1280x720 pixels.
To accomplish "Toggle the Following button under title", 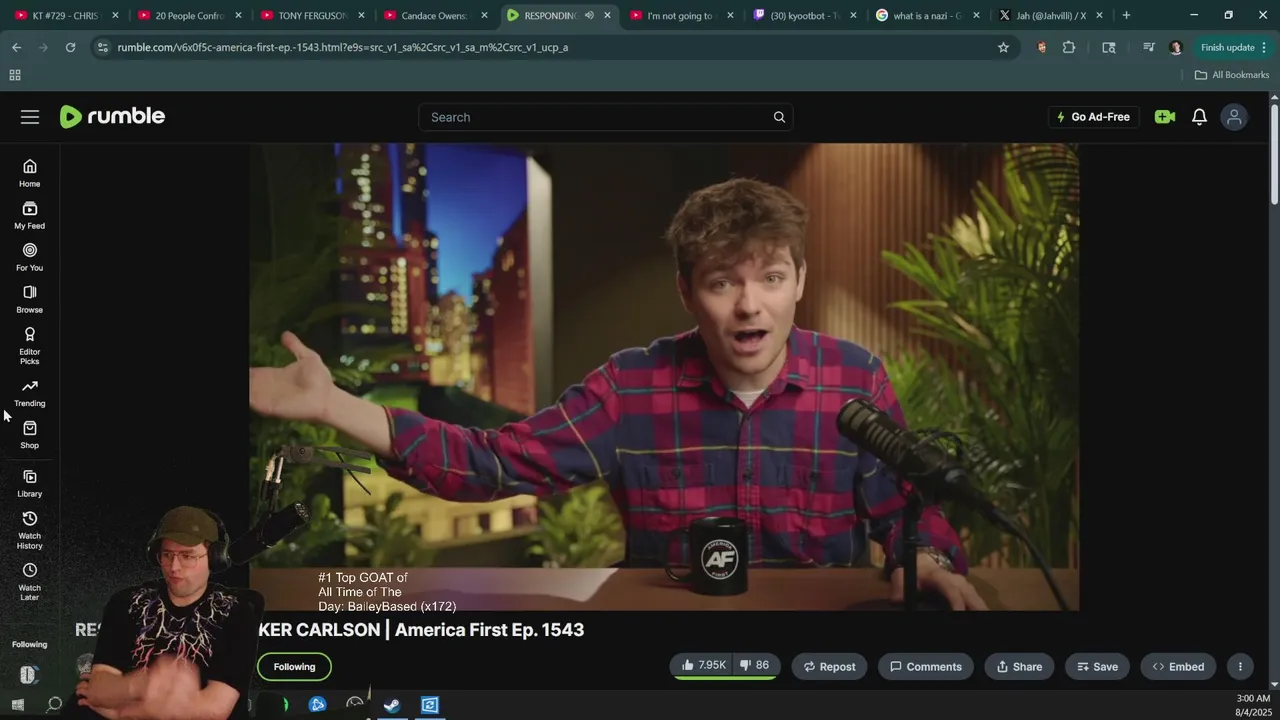I will (x=294, y=666).
